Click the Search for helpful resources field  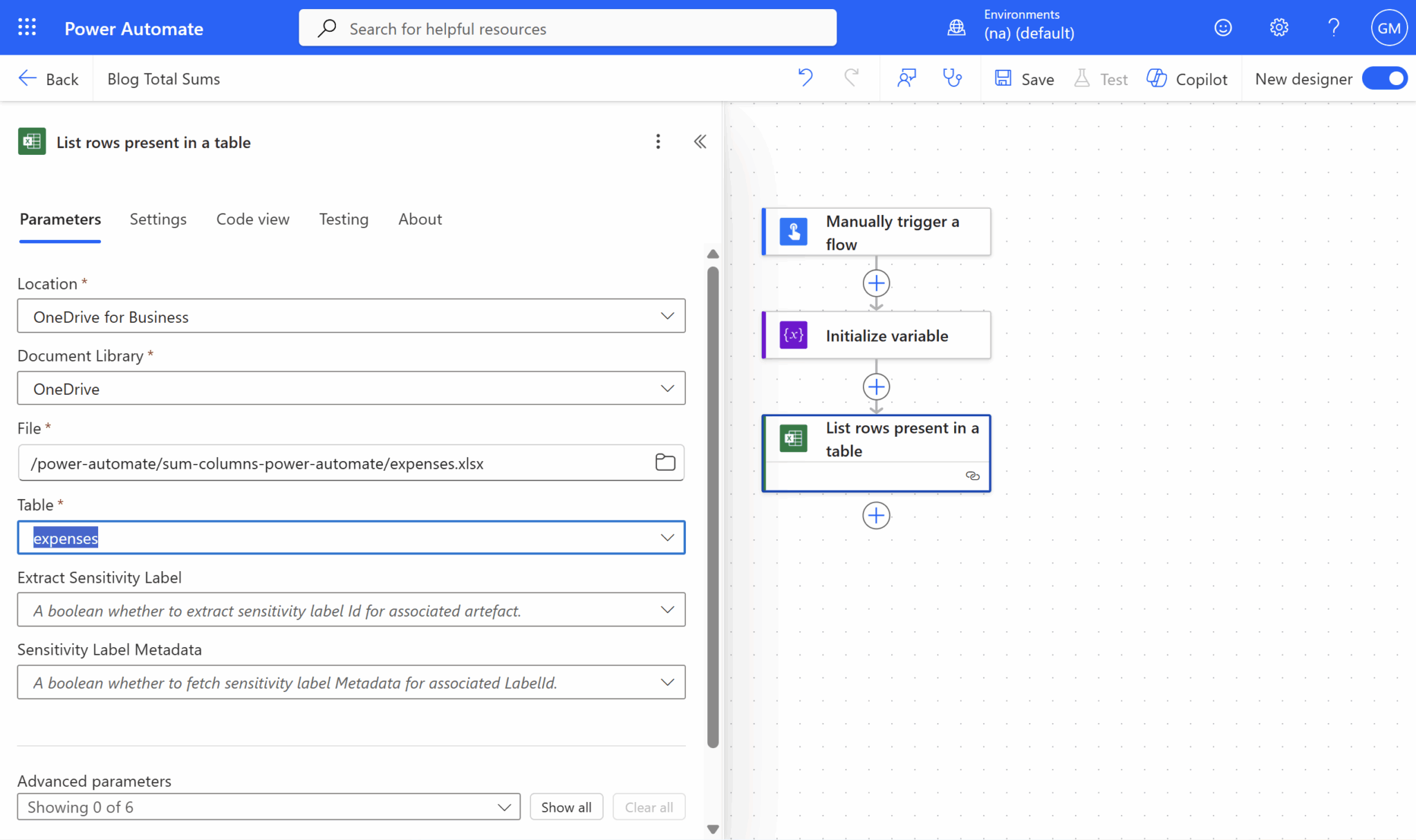coord(567,28)
